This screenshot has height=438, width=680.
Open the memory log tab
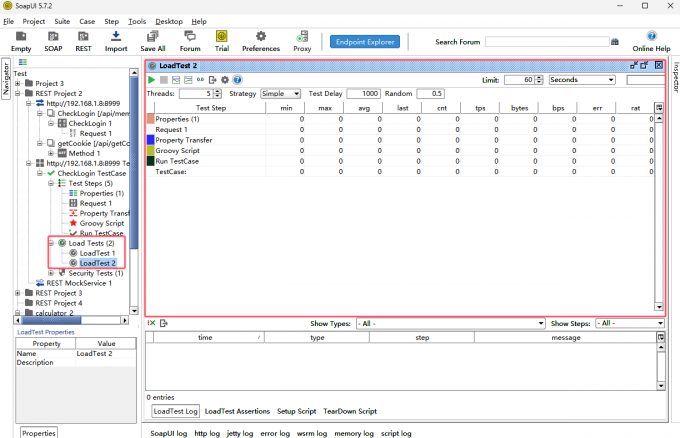(x=354, y=433)
